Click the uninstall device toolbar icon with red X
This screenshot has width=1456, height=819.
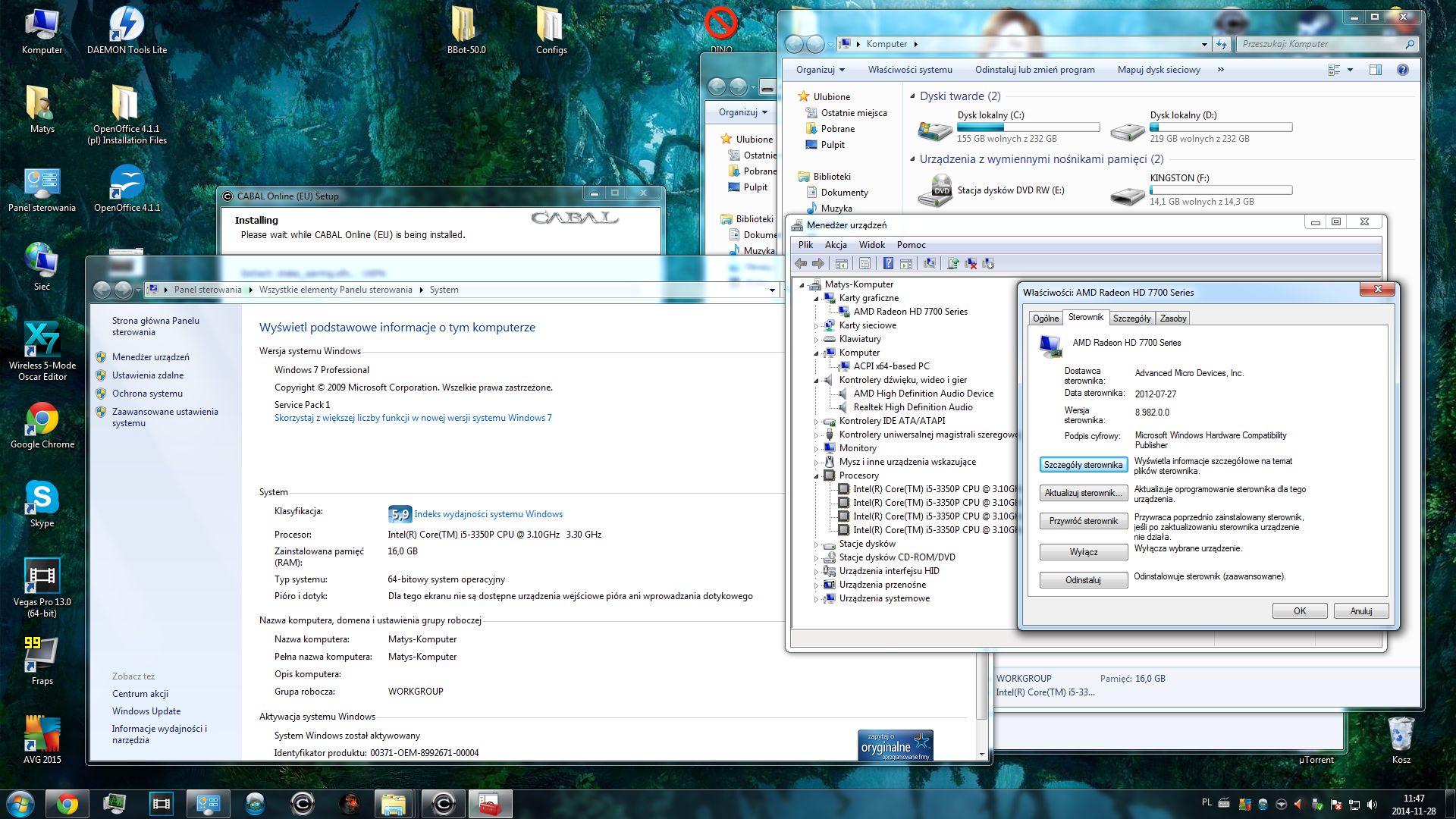[x=971, y=263]
